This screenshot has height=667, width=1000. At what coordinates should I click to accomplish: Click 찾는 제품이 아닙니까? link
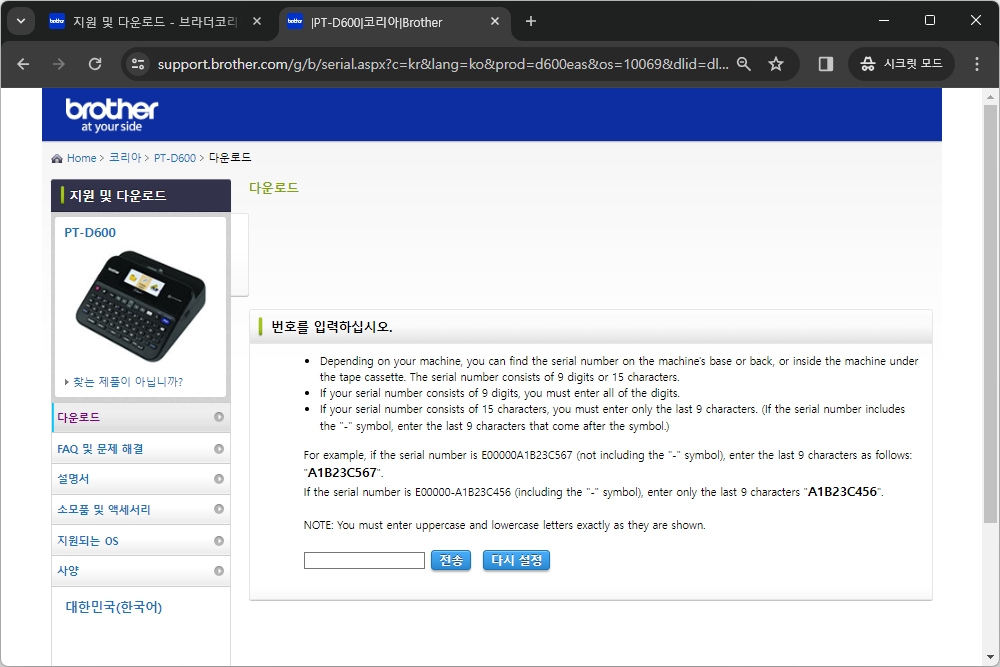pos(128,381)
